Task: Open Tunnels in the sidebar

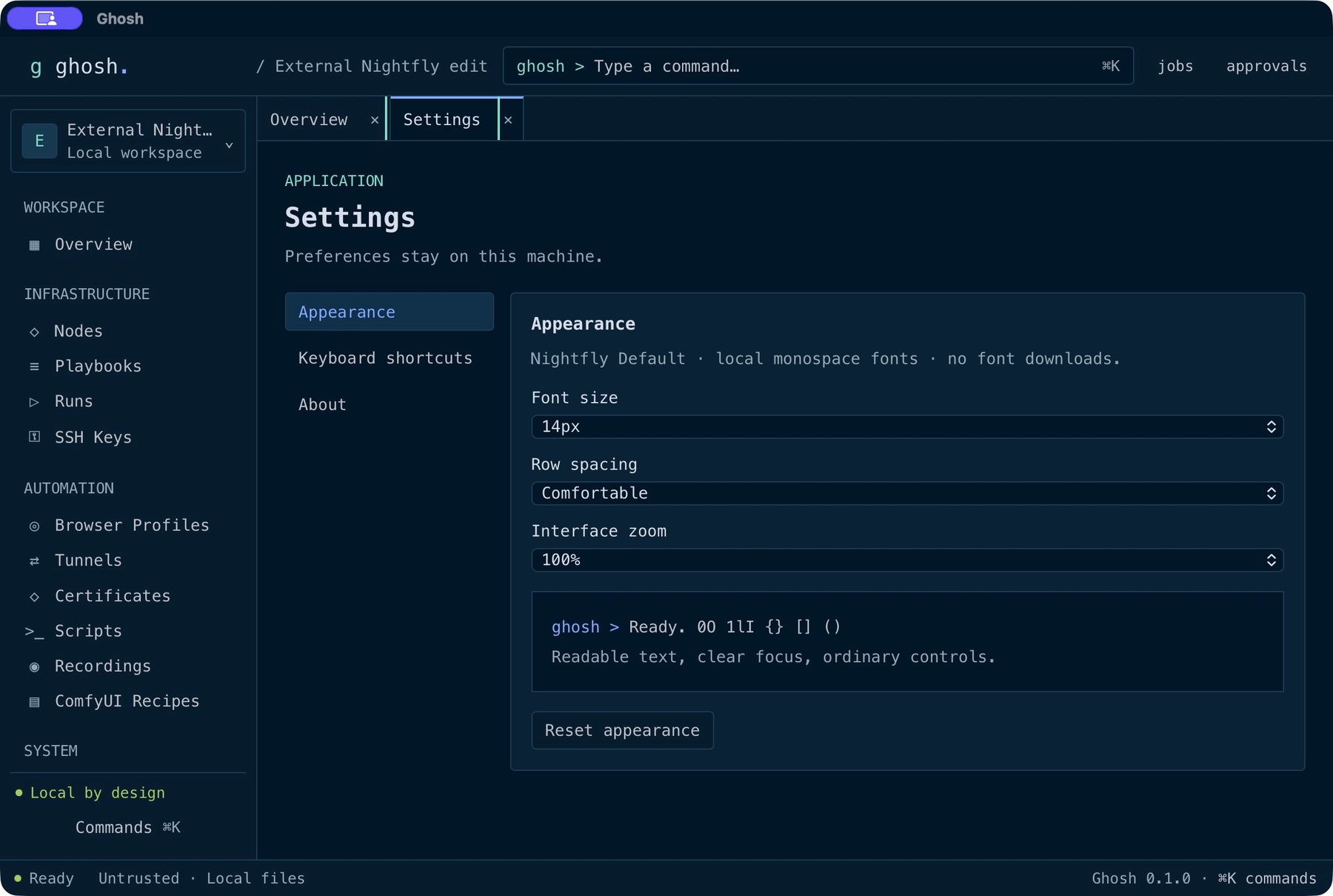Action: 128,561
